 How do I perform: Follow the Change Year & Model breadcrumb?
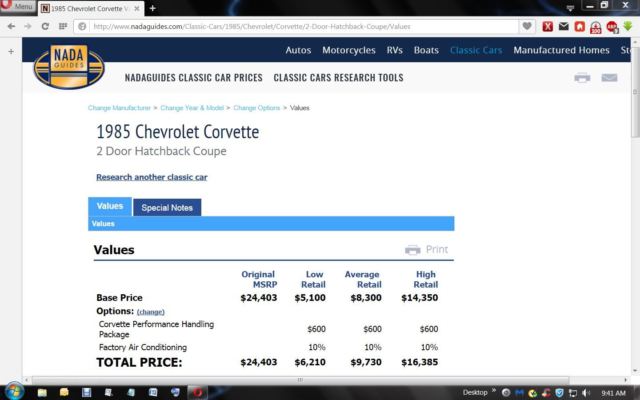(192, 108)
